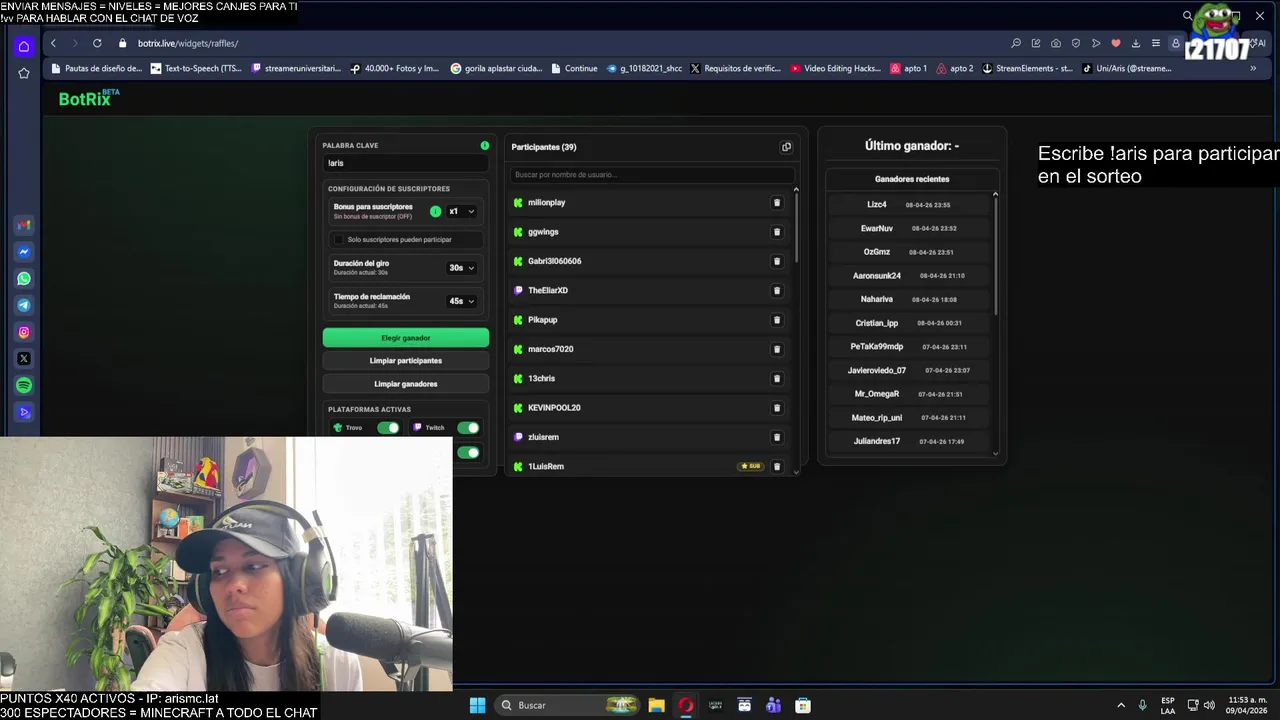Toggle the Trovo platform switch

pos(388,428)
